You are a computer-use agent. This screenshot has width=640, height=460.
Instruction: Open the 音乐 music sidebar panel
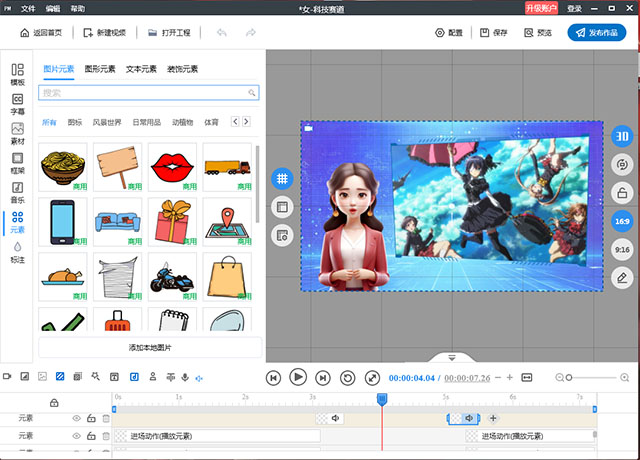tap(17, 193)
